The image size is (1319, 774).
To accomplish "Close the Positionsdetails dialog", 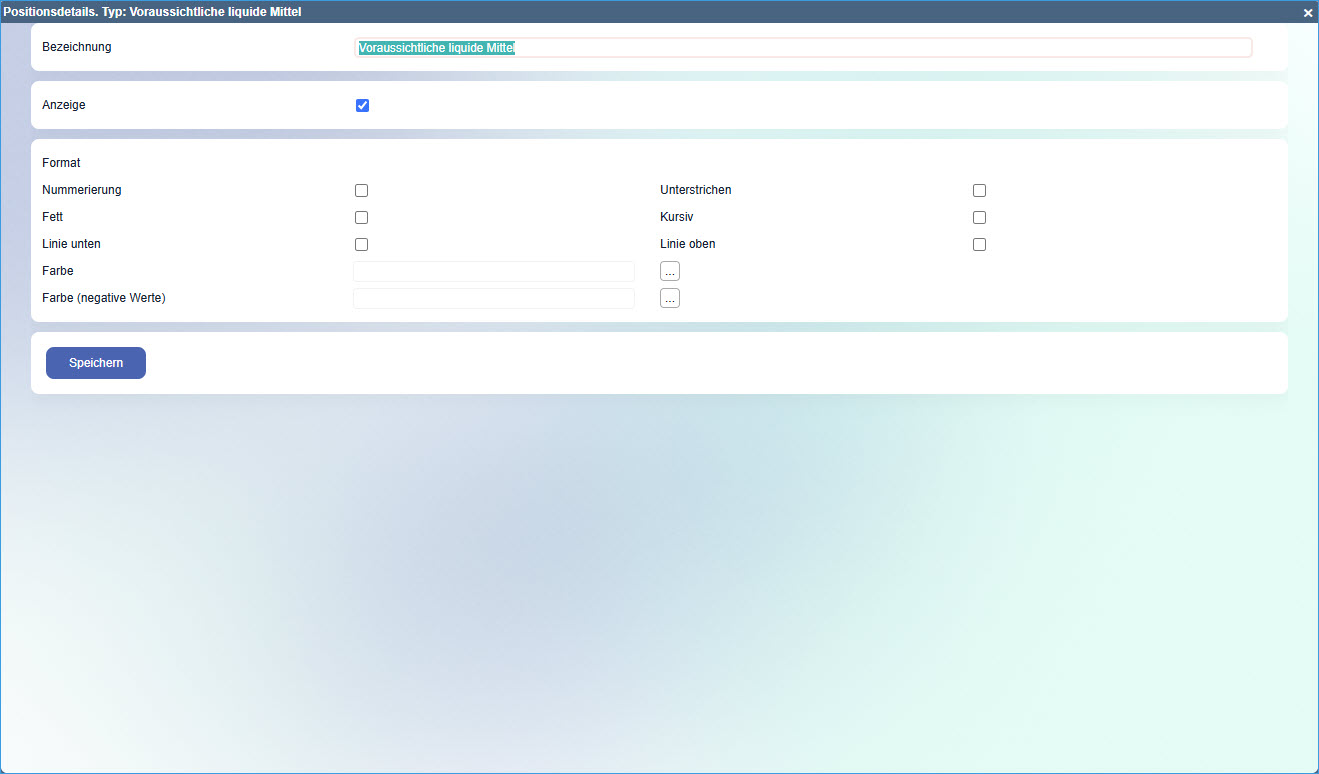I will point(1307,13).
